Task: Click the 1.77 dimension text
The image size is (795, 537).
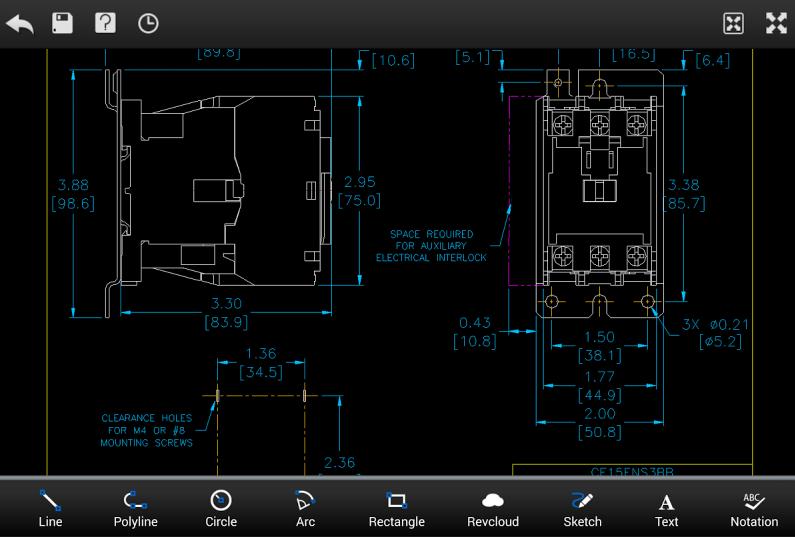Action: [599, 376]
